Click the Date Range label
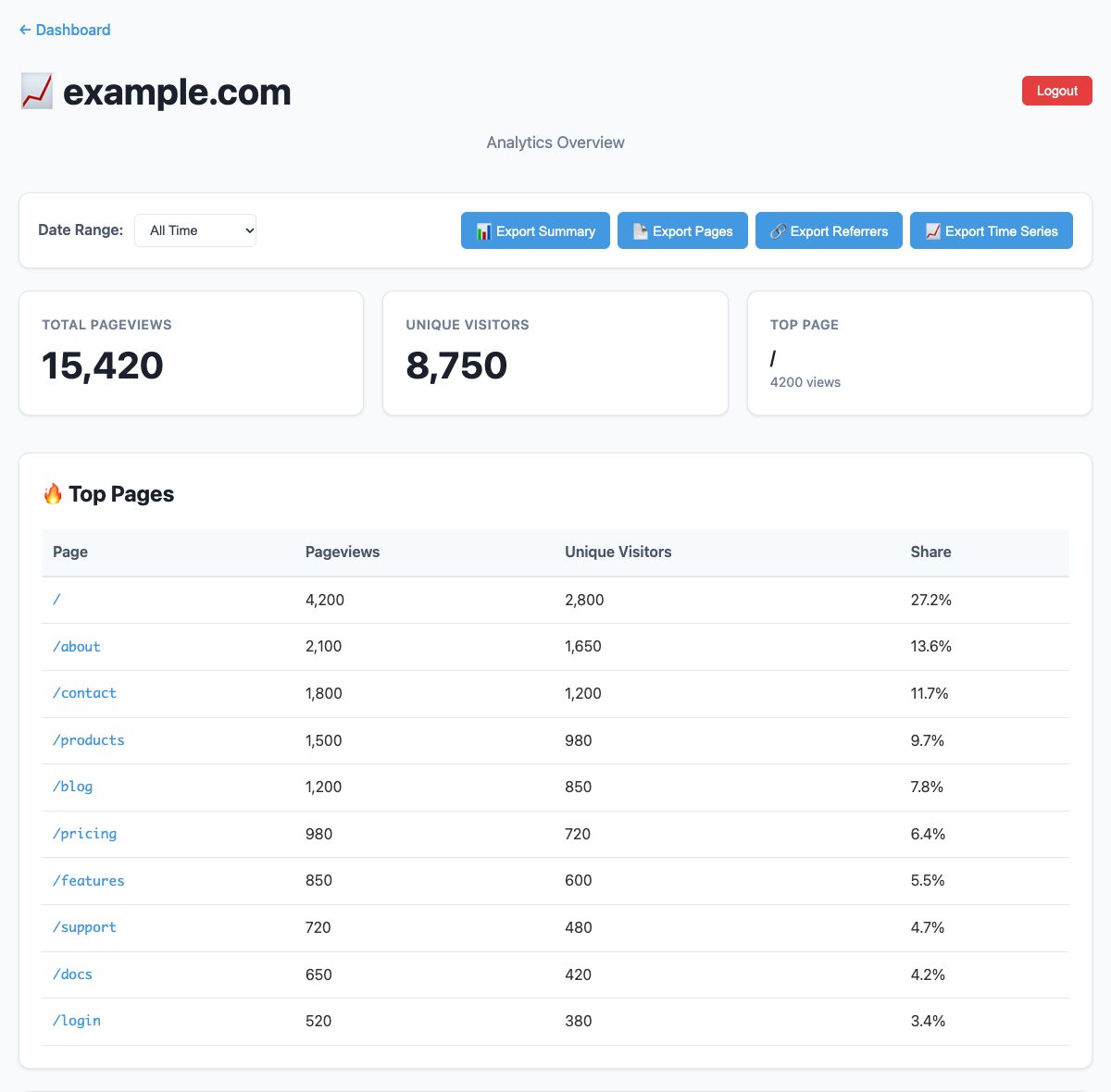 [x=81, y=230]
